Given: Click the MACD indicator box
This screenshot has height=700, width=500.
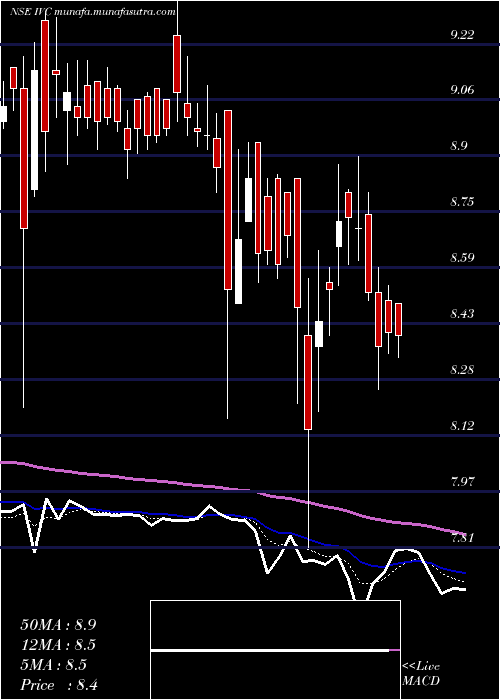Looking at the screenshot, I should (275, 650).
